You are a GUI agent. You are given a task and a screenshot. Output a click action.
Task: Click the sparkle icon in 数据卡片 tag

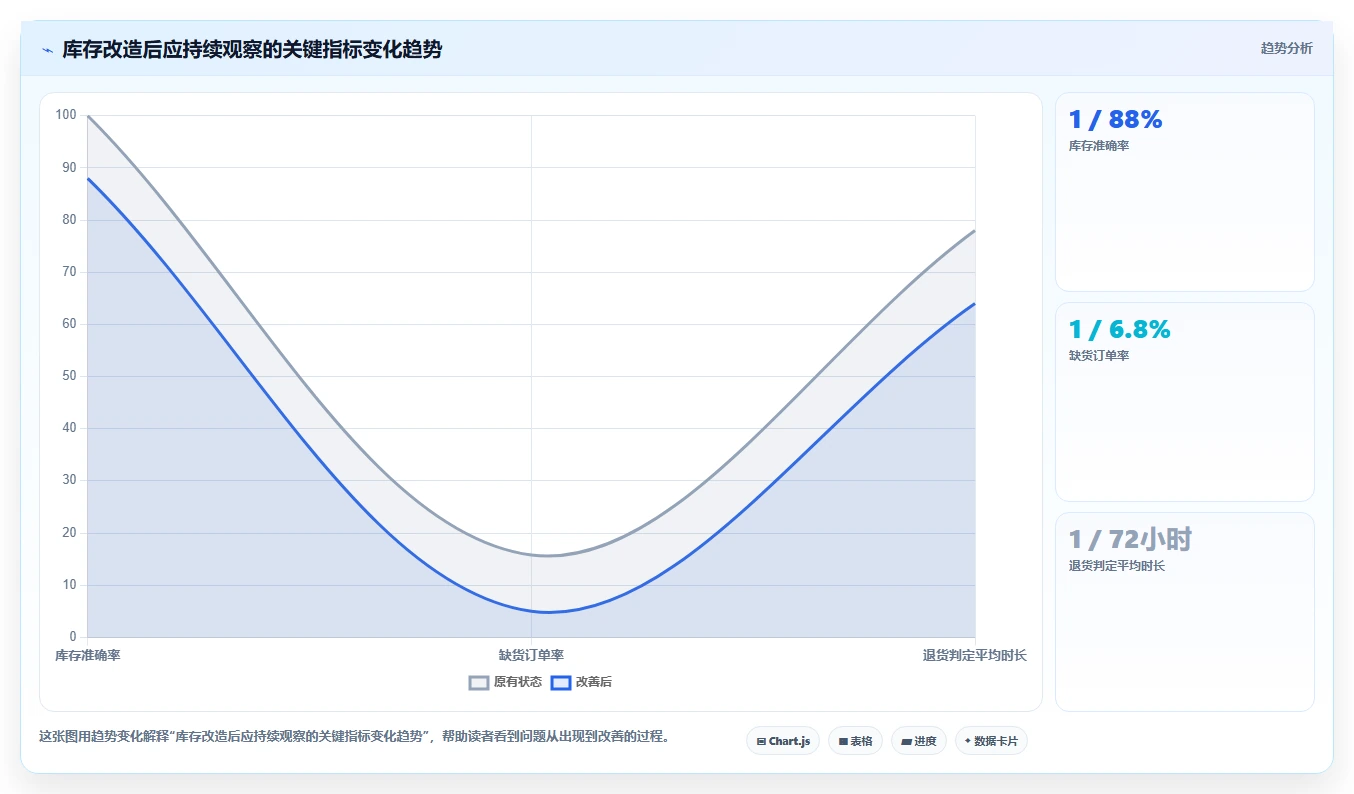[968, 741]
